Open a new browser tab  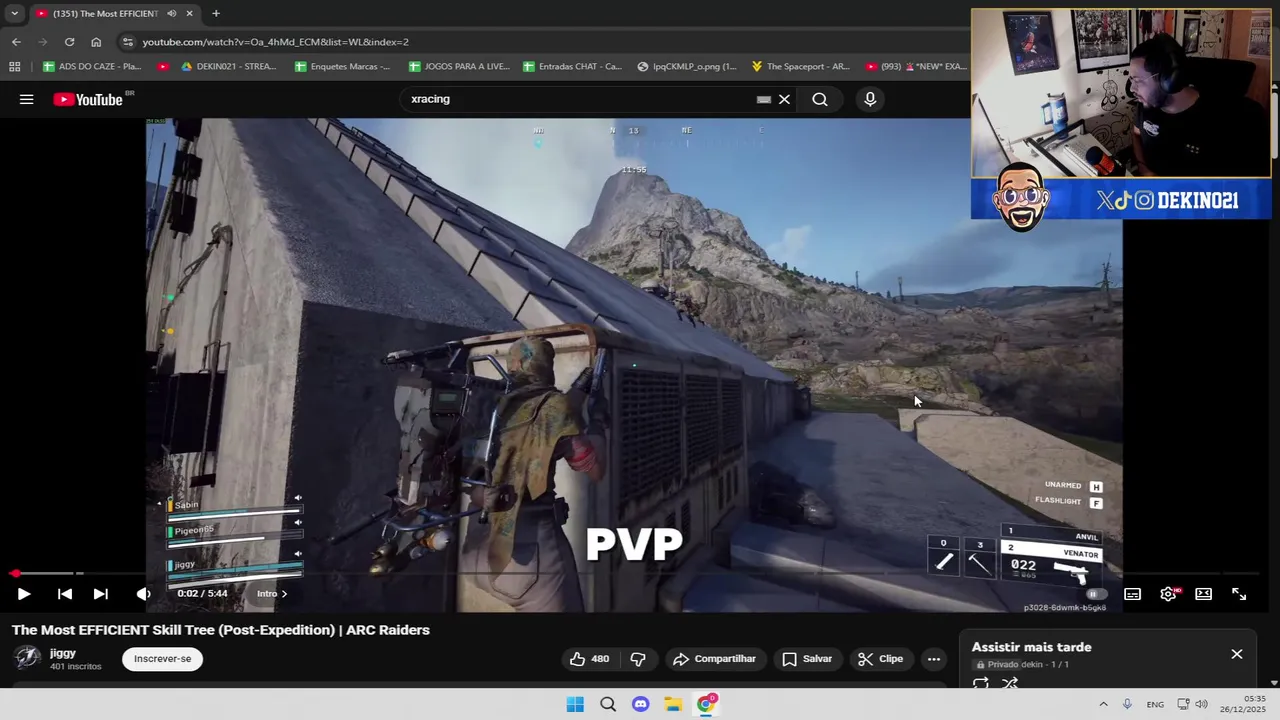216,13
